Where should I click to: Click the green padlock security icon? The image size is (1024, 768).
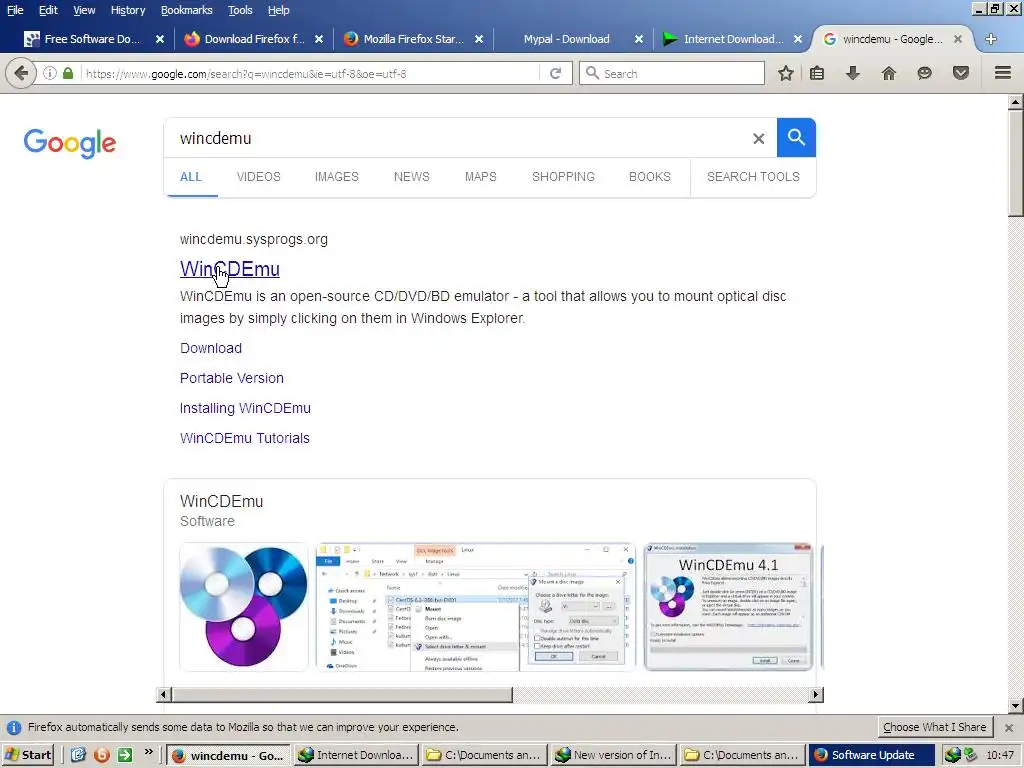[67, 73]
